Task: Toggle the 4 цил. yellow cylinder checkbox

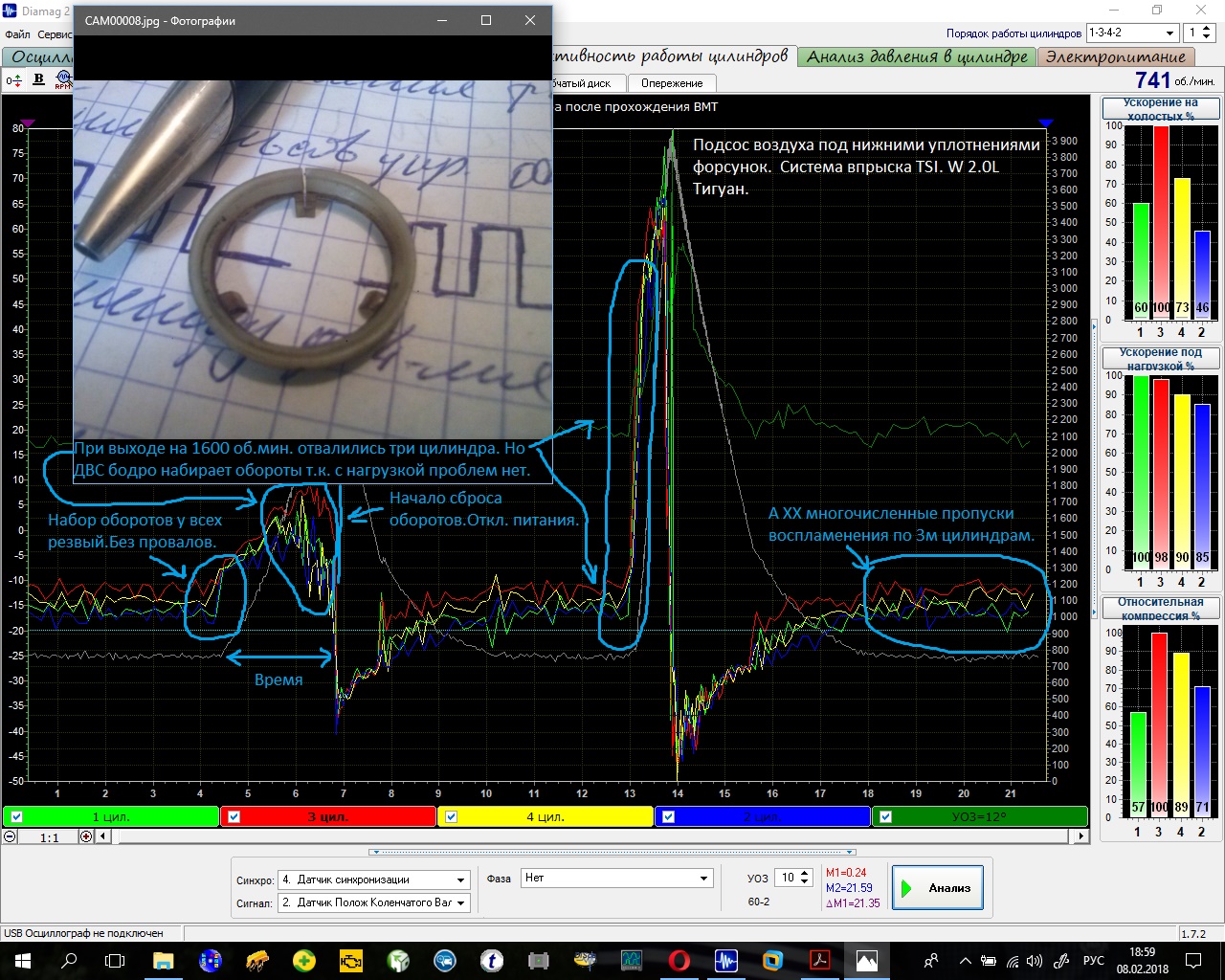Action: click(451, 816)
